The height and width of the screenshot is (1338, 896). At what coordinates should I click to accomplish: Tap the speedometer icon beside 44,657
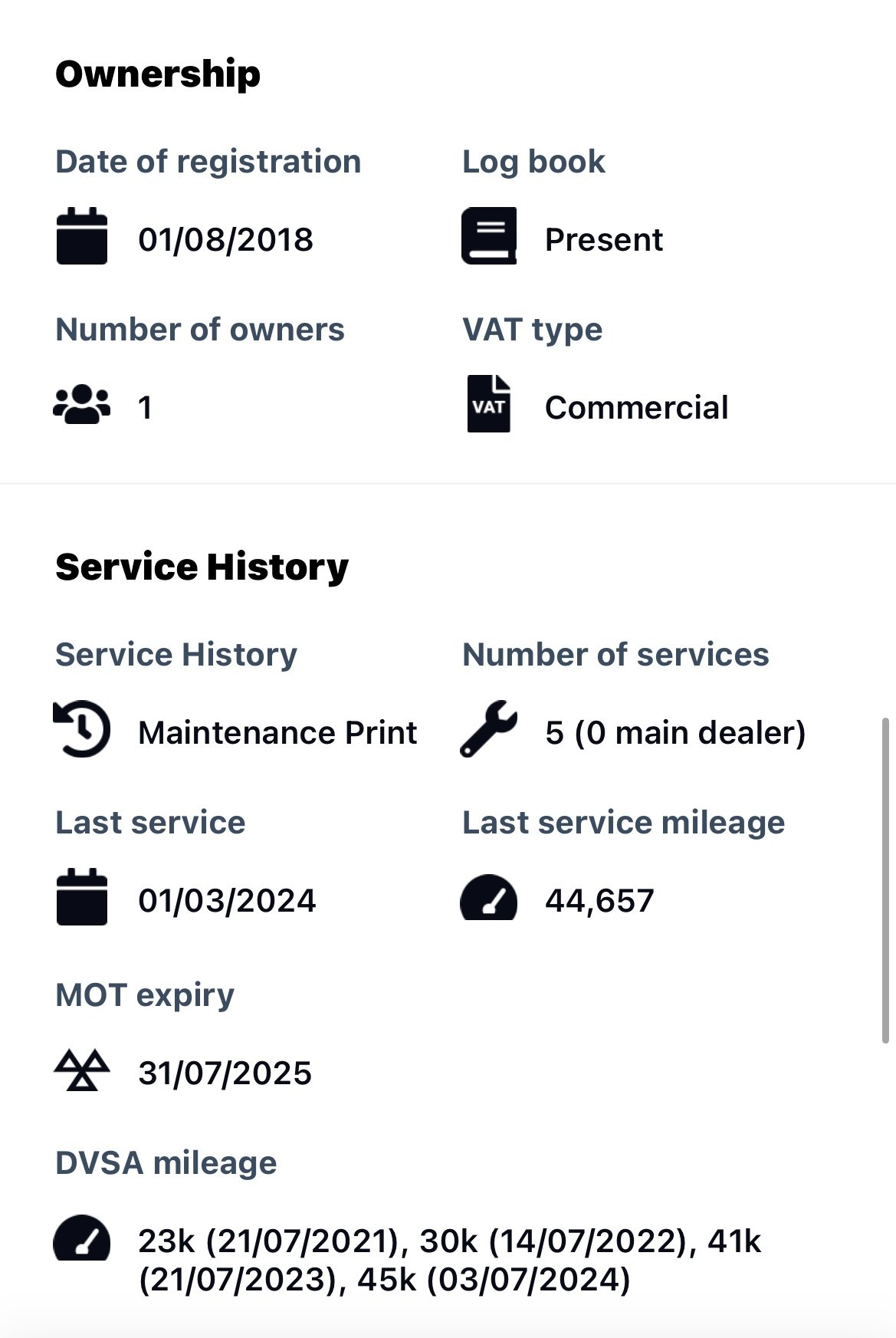click(489, 897)
